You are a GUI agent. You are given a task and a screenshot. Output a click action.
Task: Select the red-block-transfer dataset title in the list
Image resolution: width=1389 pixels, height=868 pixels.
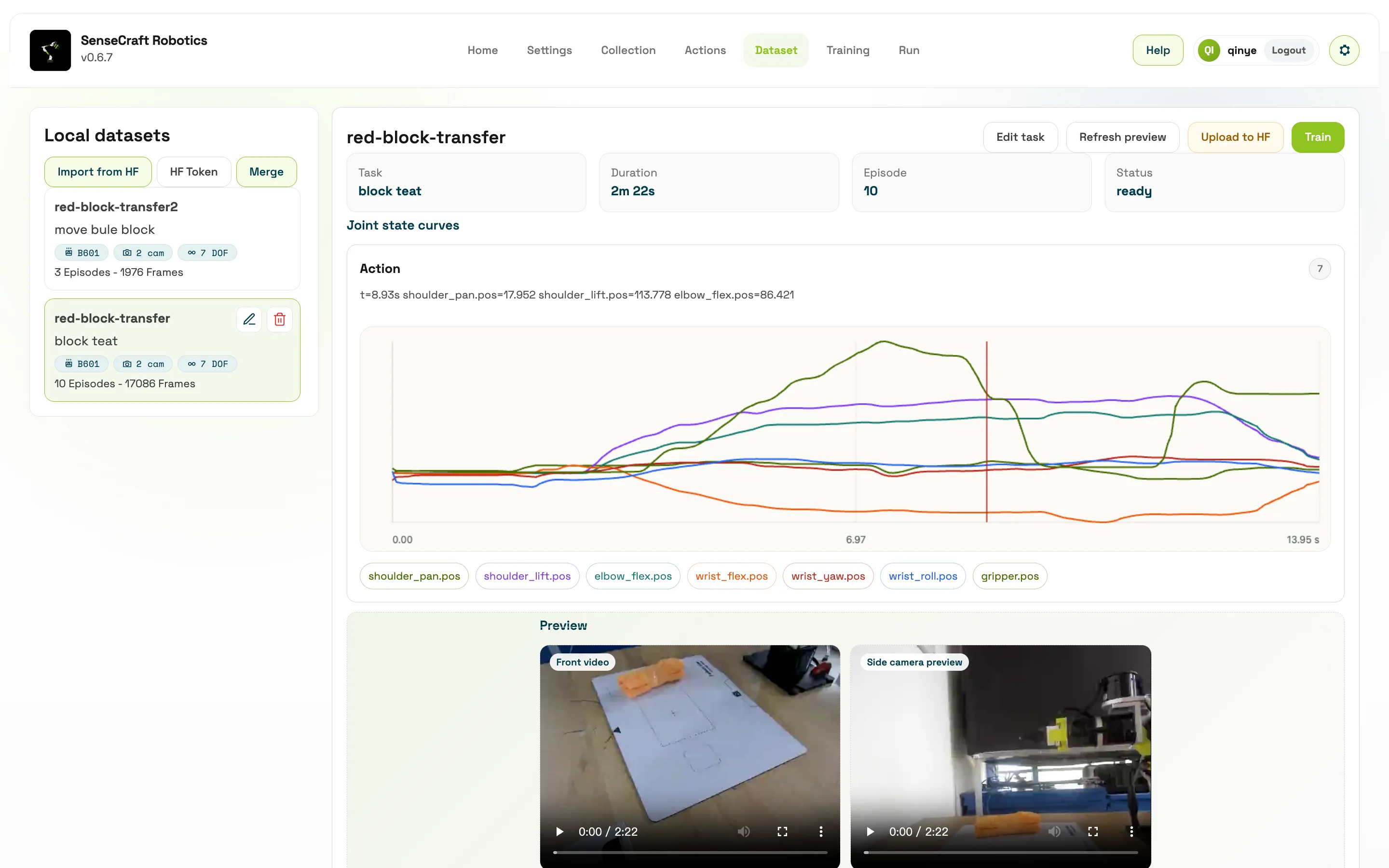[112, 318]
